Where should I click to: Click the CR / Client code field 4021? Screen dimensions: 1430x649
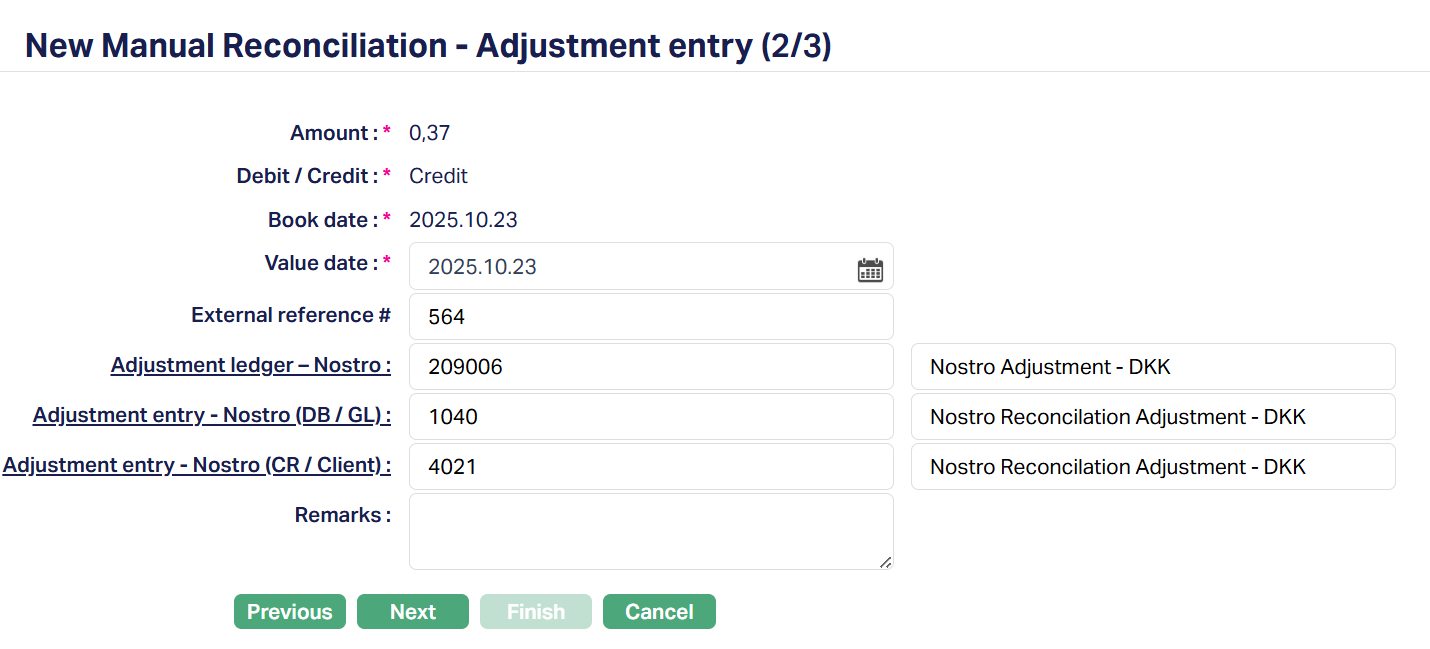pos(650,467)
